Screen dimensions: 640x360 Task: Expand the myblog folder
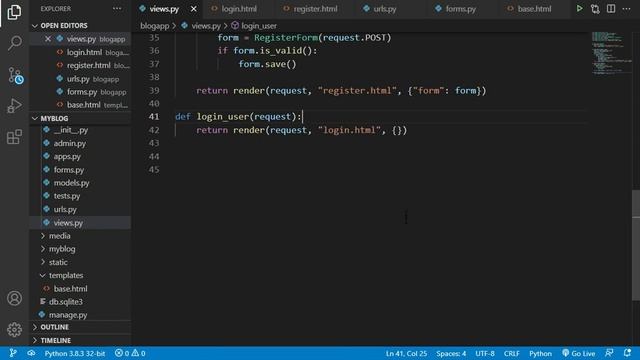62,249
